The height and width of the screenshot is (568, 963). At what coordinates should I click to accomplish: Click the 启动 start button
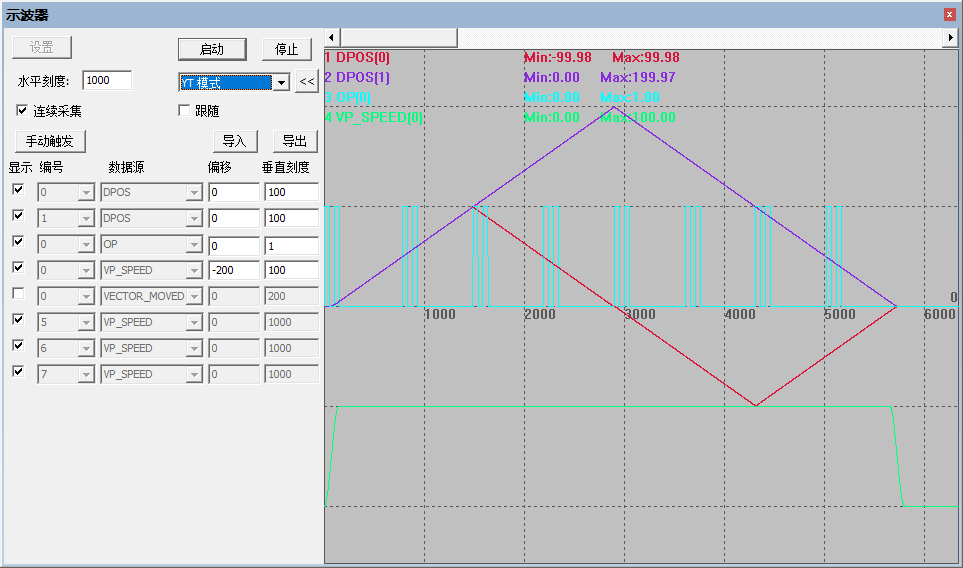click(x=212, y=49)
